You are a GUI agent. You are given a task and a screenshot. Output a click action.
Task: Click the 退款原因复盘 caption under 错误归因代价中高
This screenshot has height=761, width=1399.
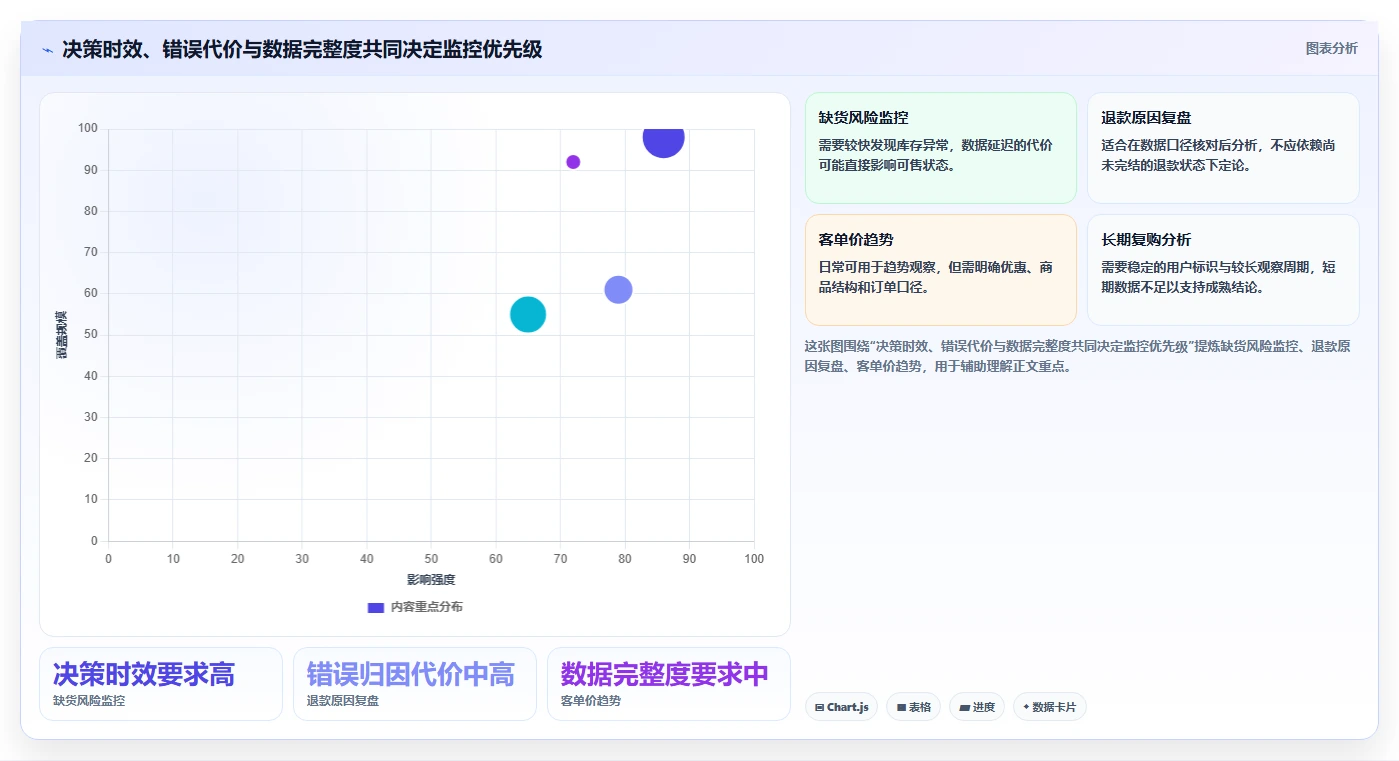343,701
